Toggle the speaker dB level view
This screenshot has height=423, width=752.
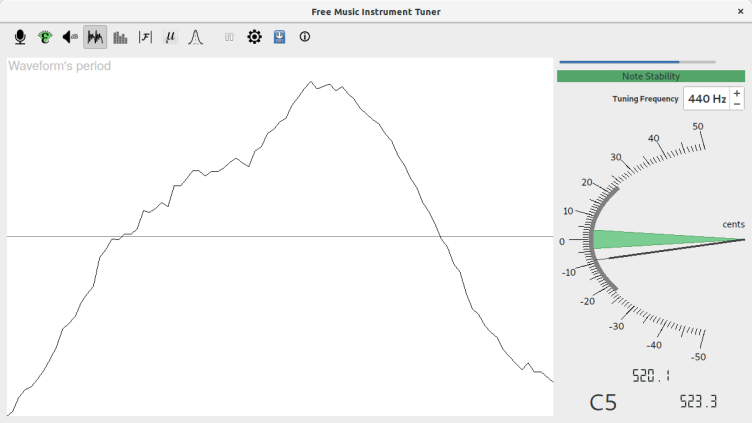(x=70, y=37)
